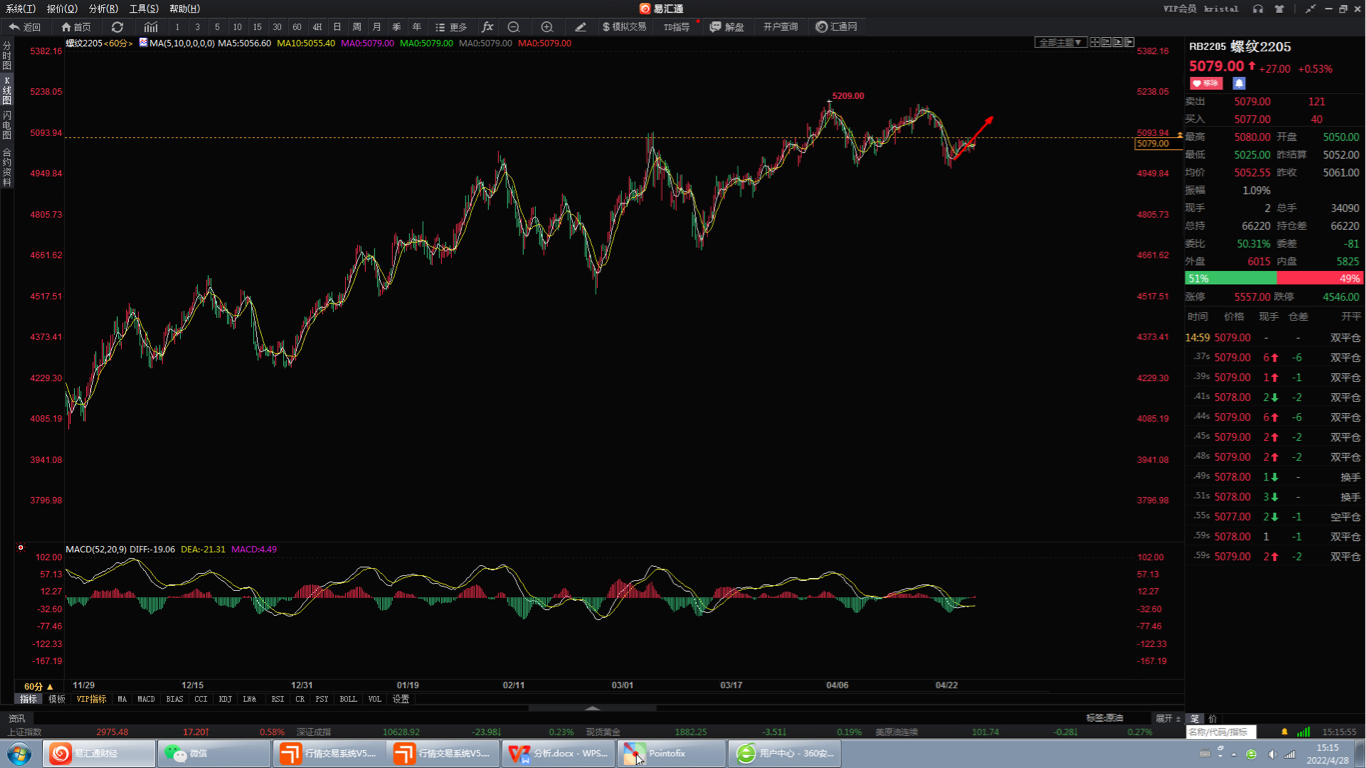Open the 60分 period selector
The width and height of the screenshot is (1366, 768).
click(x=38, y=687)
